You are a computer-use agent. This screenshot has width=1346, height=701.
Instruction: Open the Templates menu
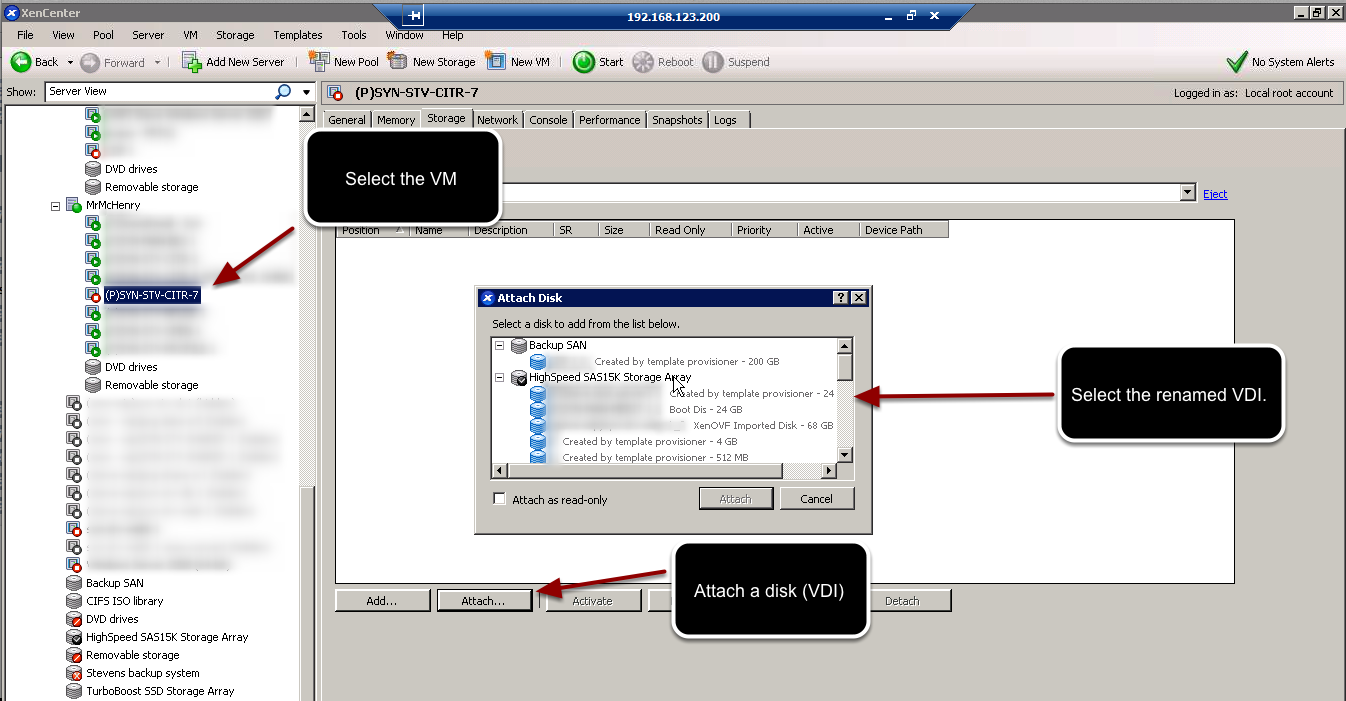[298, 35]
